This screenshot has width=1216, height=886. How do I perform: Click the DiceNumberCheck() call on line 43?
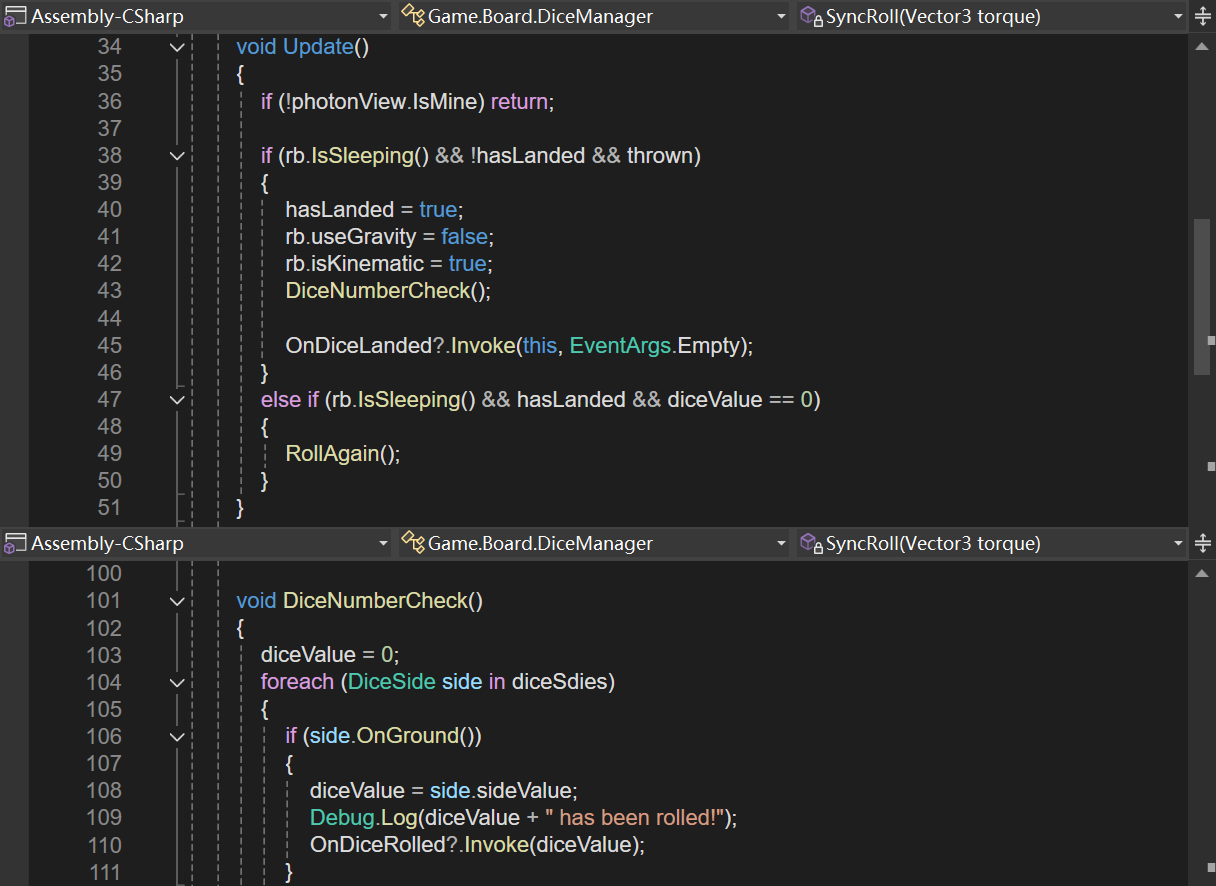point(389,290)
